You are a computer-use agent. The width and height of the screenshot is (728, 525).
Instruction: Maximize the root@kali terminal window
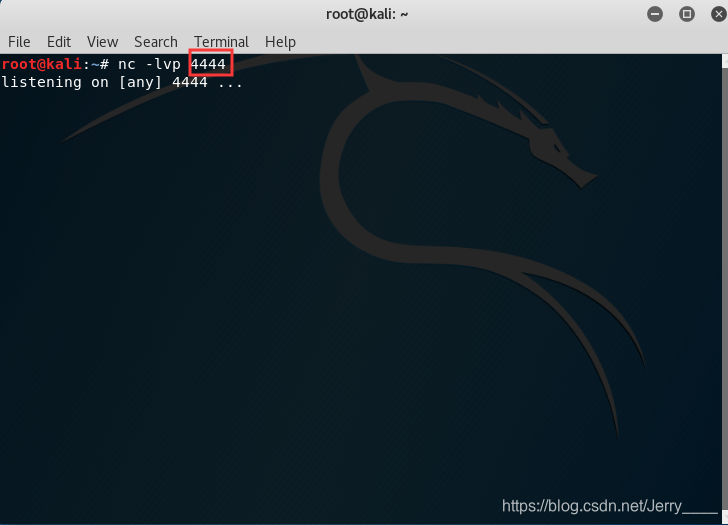pos(687,14)
